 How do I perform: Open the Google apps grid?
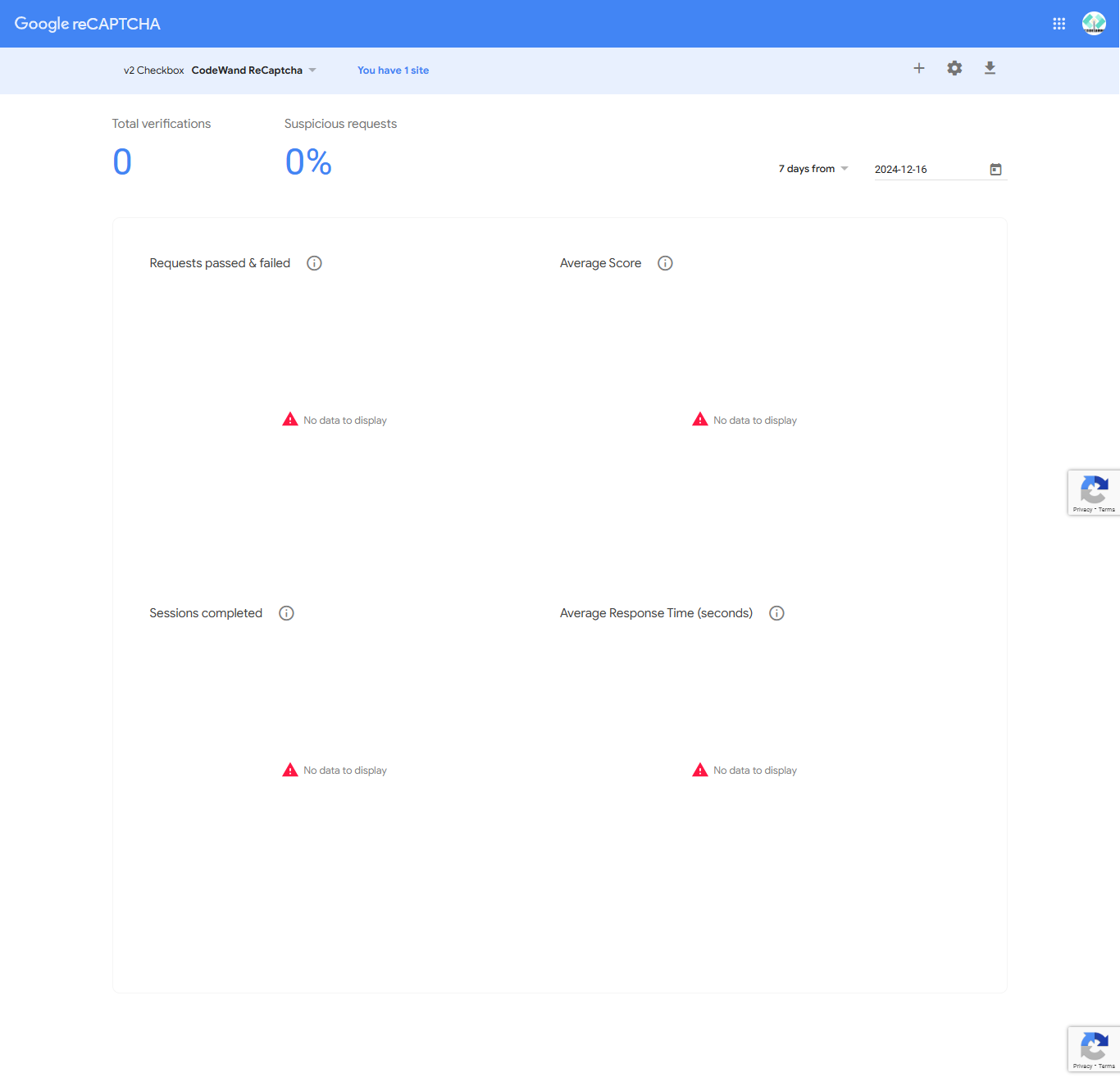click(1059, 24)
